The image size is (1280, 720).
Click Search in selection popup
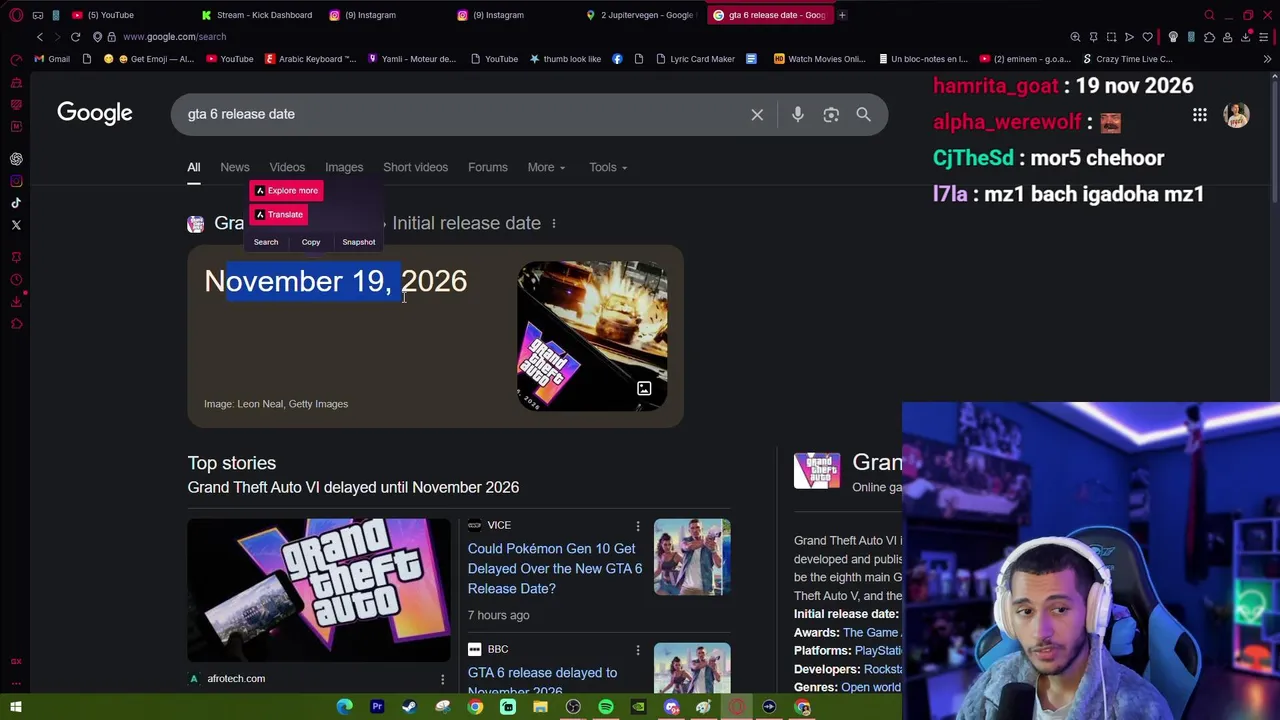[266, 242]
